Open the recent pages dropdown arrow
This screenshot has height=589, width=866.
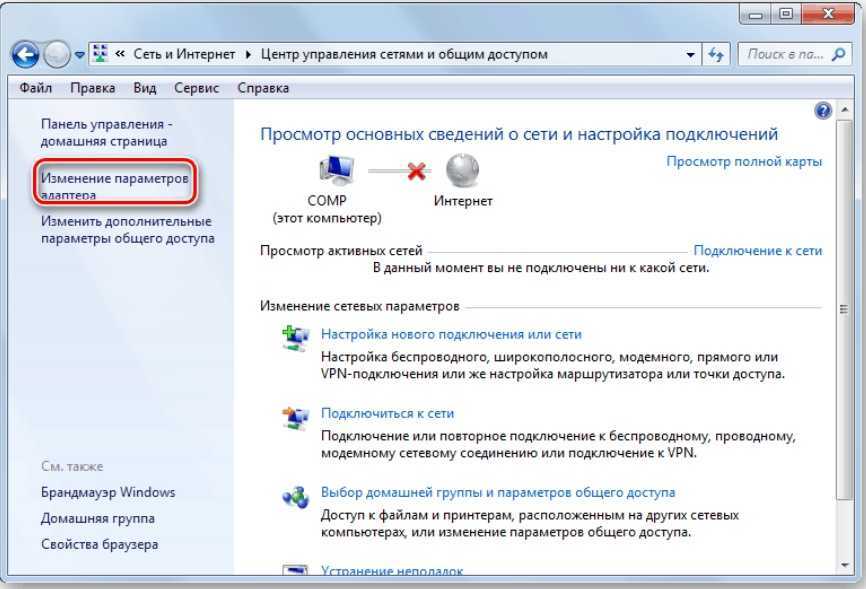click(80, 55)
